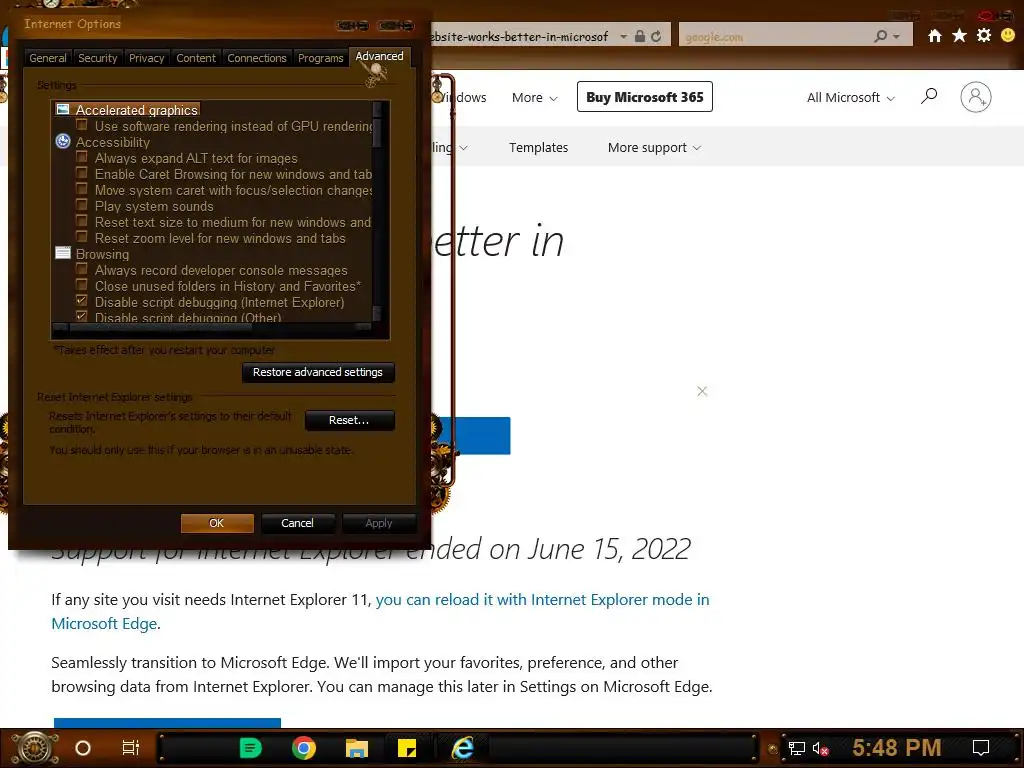This screenshot has width=1024, height=768.
Task: Click the Reset... button
Action: [x=349, y=421]
